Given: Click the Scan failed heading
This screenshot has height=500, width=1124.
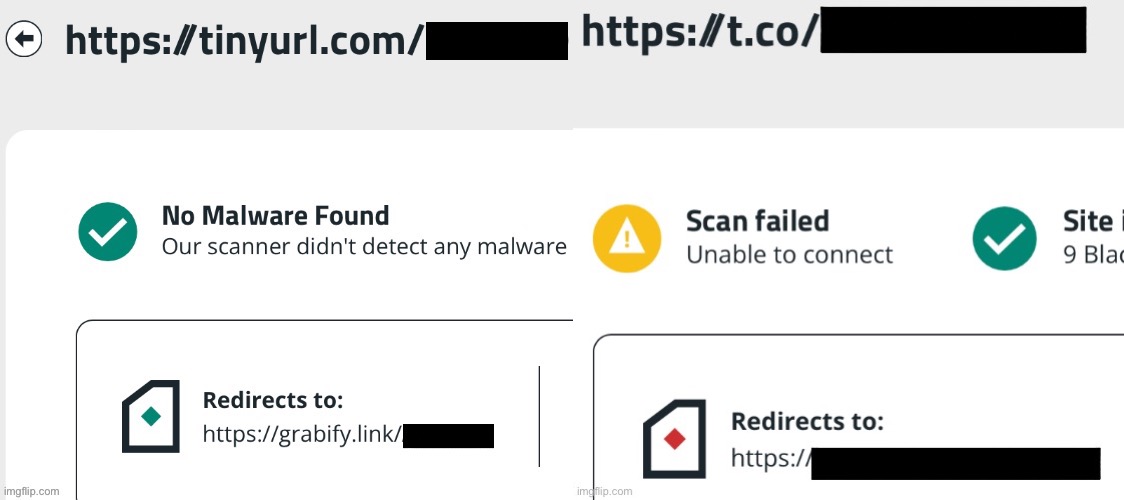Looking at the screenshot, I should pos(758,221).
